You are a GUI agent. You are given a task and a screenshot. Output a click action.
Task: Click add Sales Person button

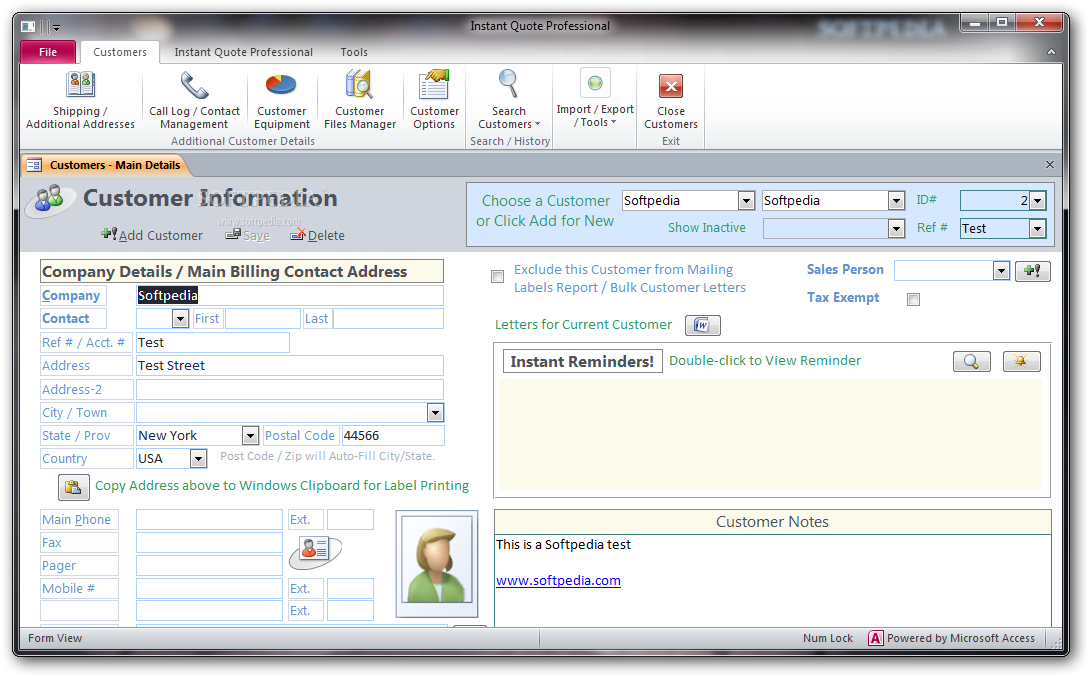point(1032,271)
